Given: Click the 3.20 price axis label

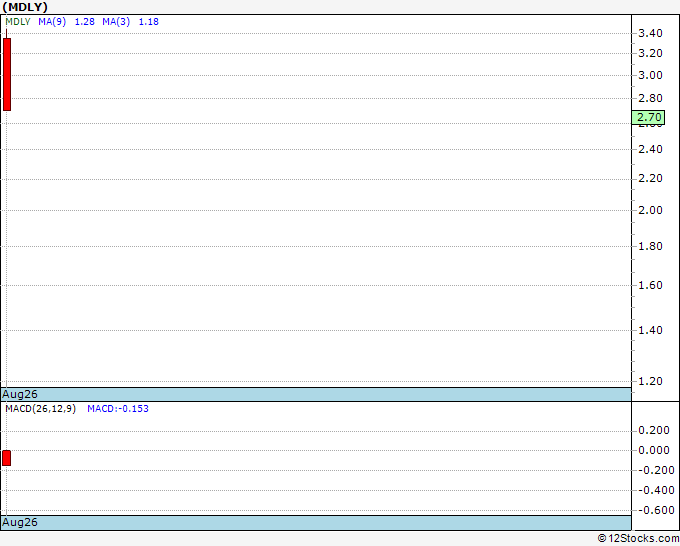Looking at the screenshot, I should coord(650,53).
